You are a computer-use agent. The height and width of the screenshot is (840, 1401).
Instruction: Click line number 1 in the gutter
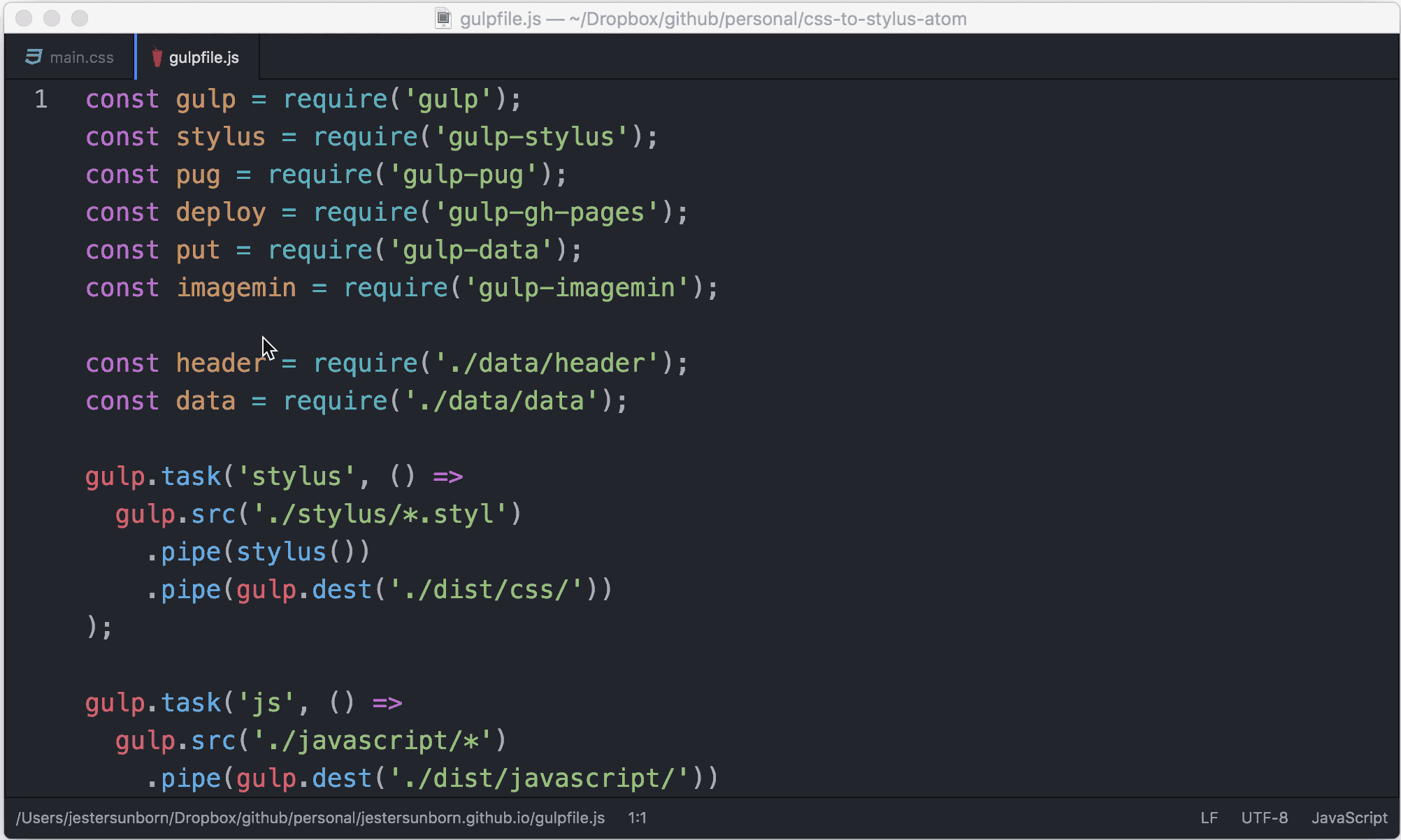point(41,99)
